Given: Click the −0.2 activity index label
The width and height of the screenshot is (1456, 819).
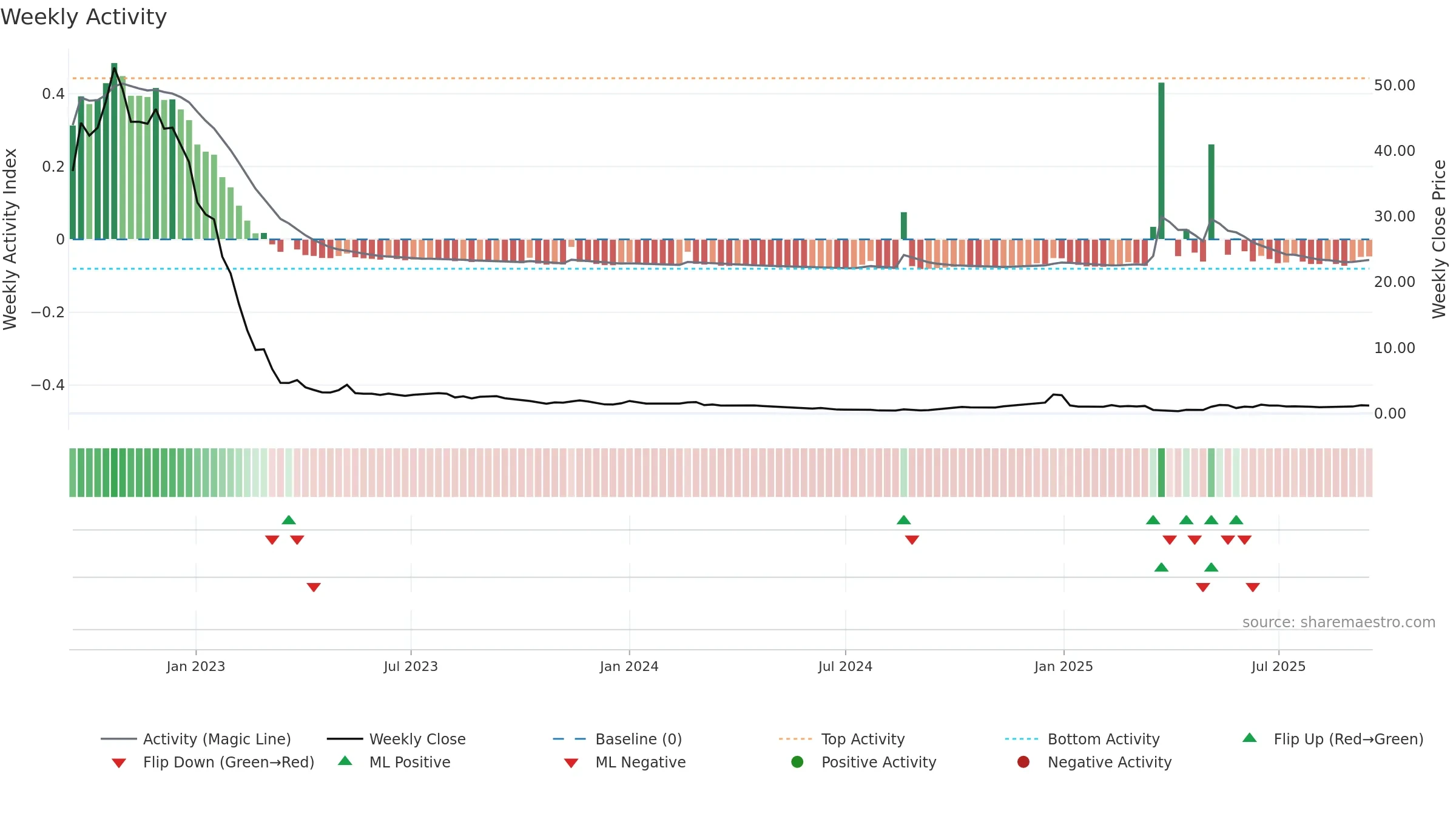Looking at the screenshot, I should click(47, 312).
